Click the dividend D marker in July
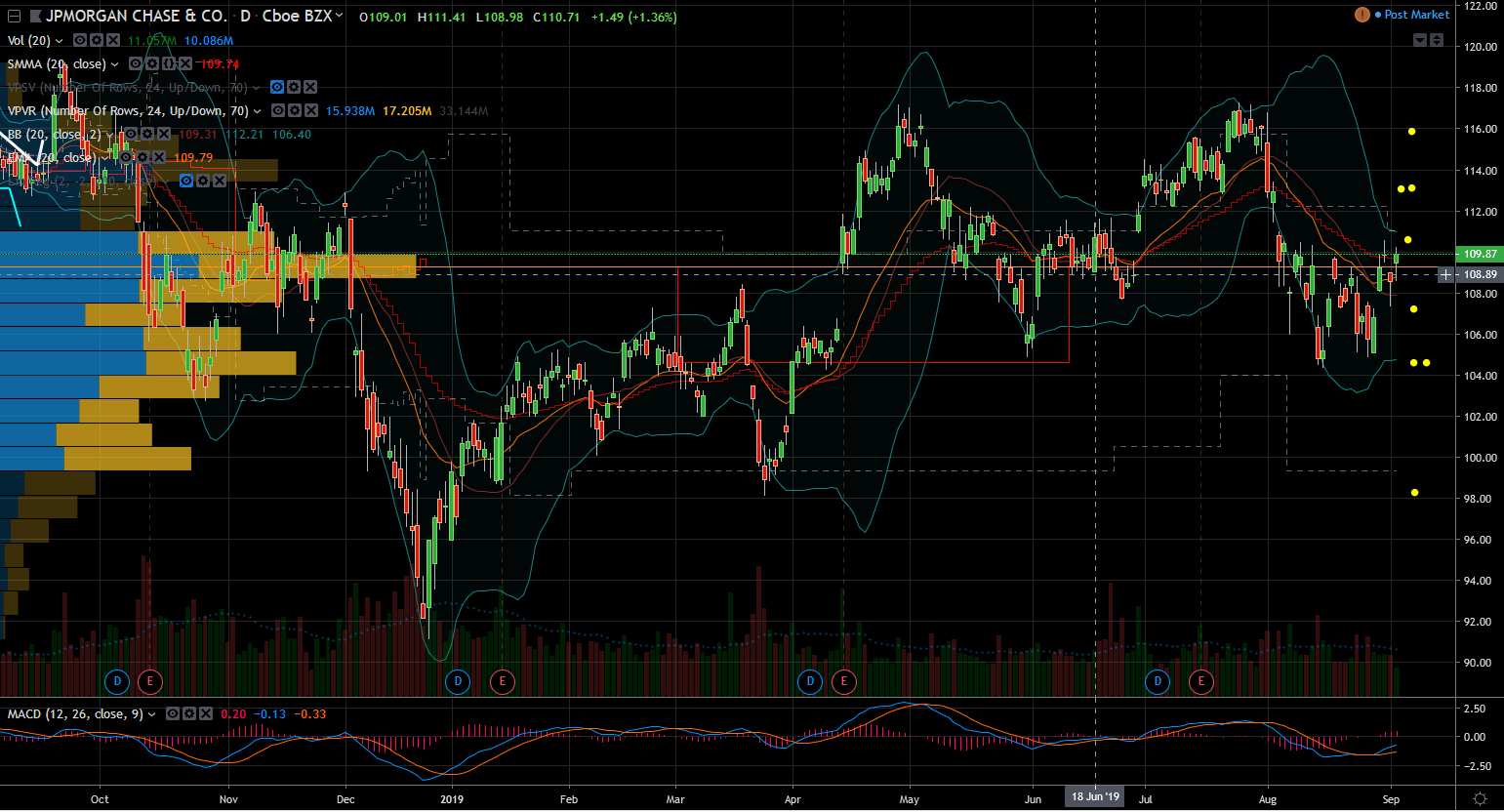The image size is (1504, 812). pos(1158,681)
